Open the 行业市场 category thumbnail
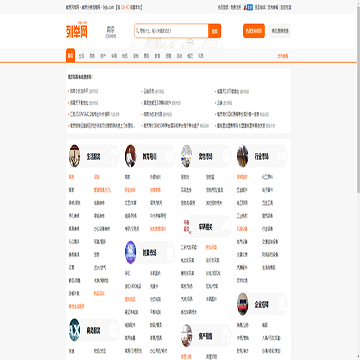Viewport: 360px width, 360px height. (x=243, y=156)
